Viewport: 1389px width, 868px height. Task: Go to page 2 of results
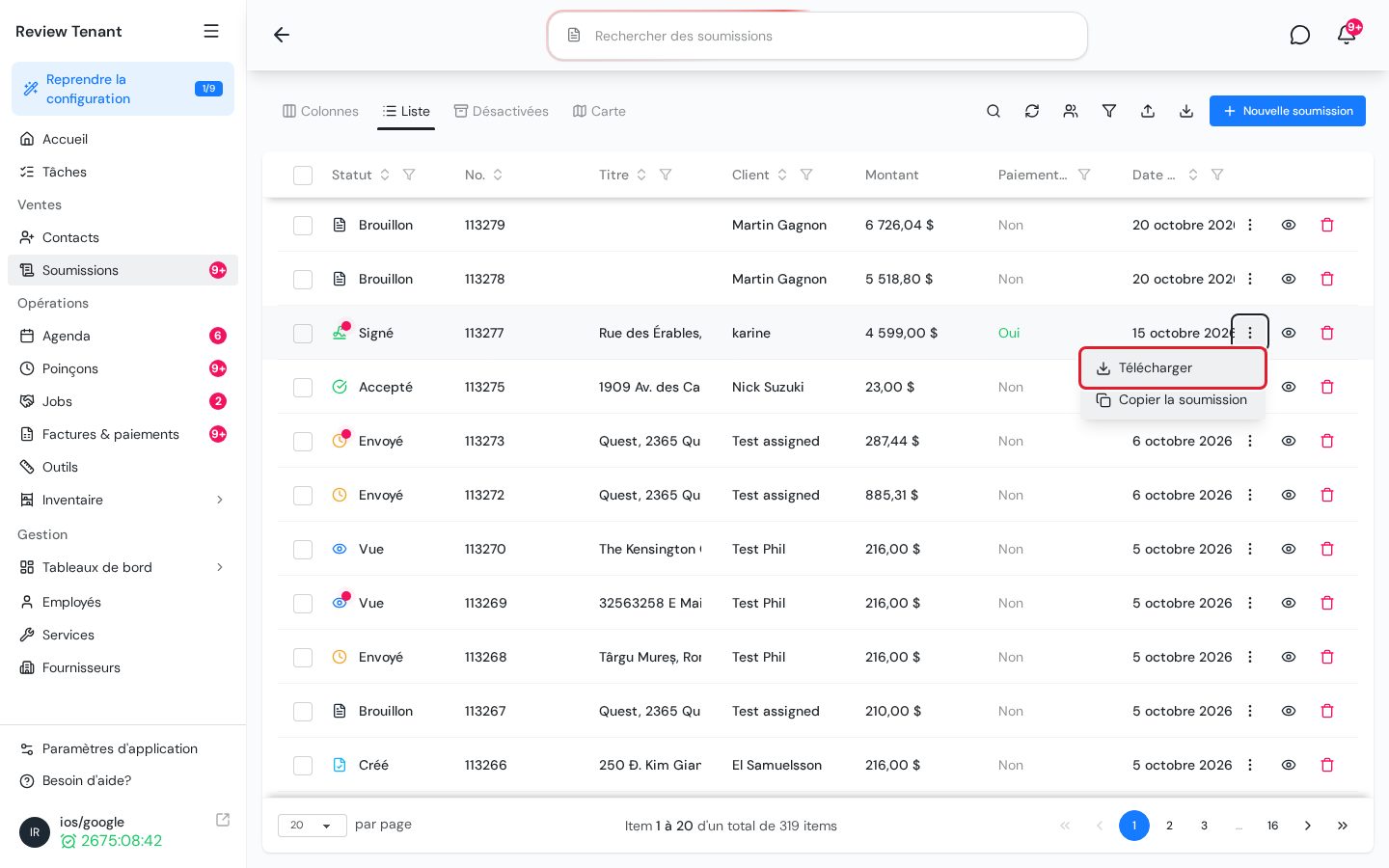[x=1169, y=826]
